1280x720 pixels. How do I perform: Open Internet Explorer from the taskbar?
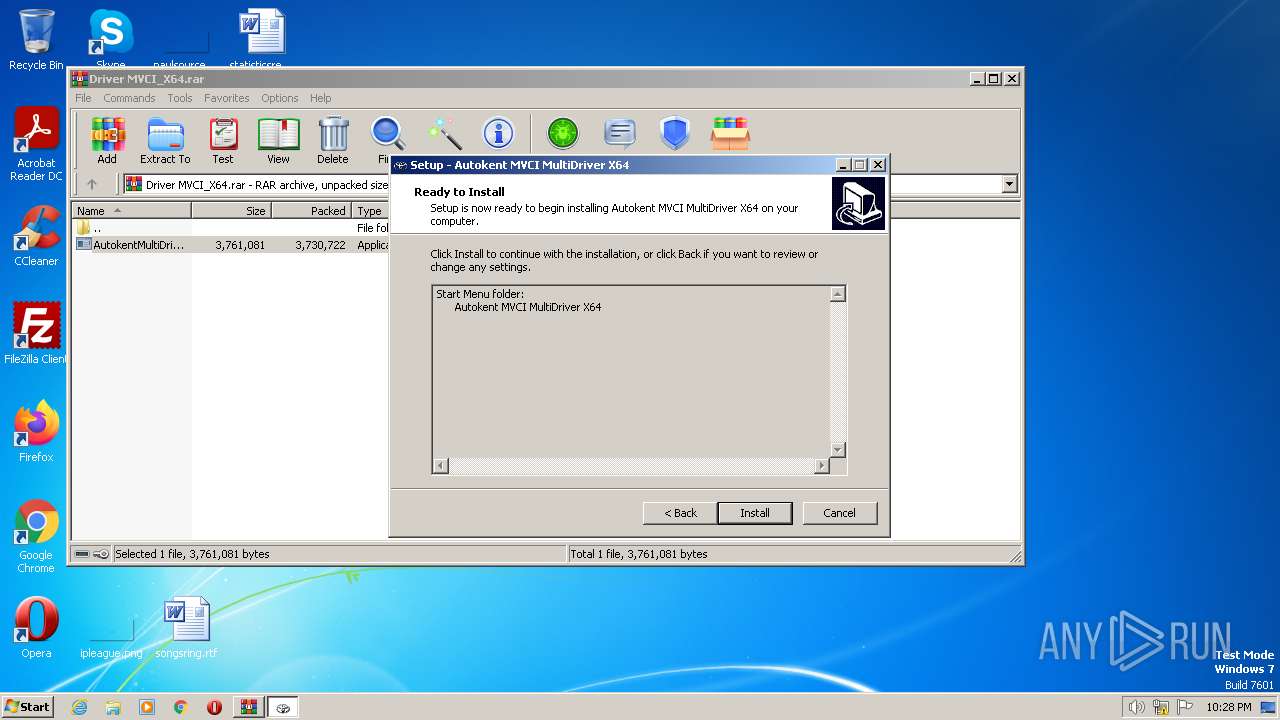point(79,707)
